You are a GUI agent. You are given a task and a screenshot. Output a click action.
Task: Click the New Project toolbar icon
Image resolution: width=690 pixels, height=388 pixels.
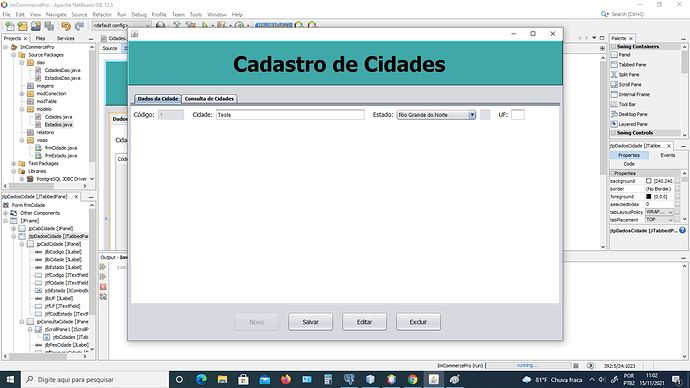(x=22, y=26)
